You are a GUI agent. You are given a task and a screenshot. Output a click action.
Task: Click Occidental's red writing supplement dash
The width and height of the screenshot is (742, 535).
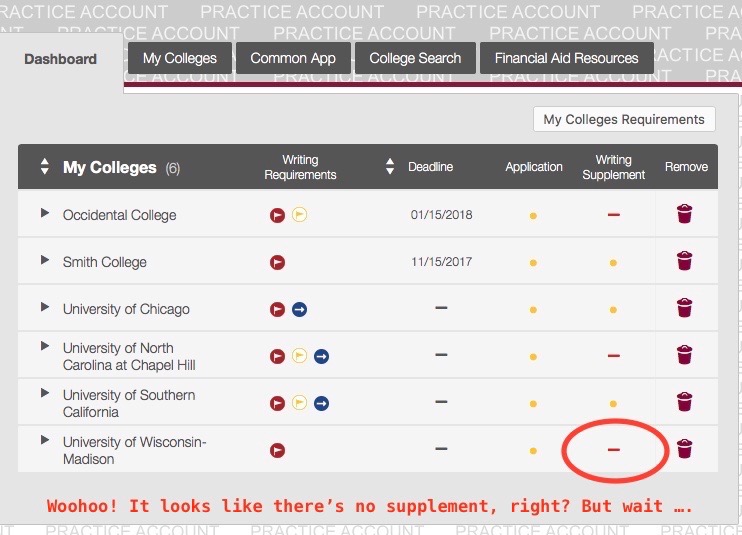pyautogui.click(x=614, y=215)
